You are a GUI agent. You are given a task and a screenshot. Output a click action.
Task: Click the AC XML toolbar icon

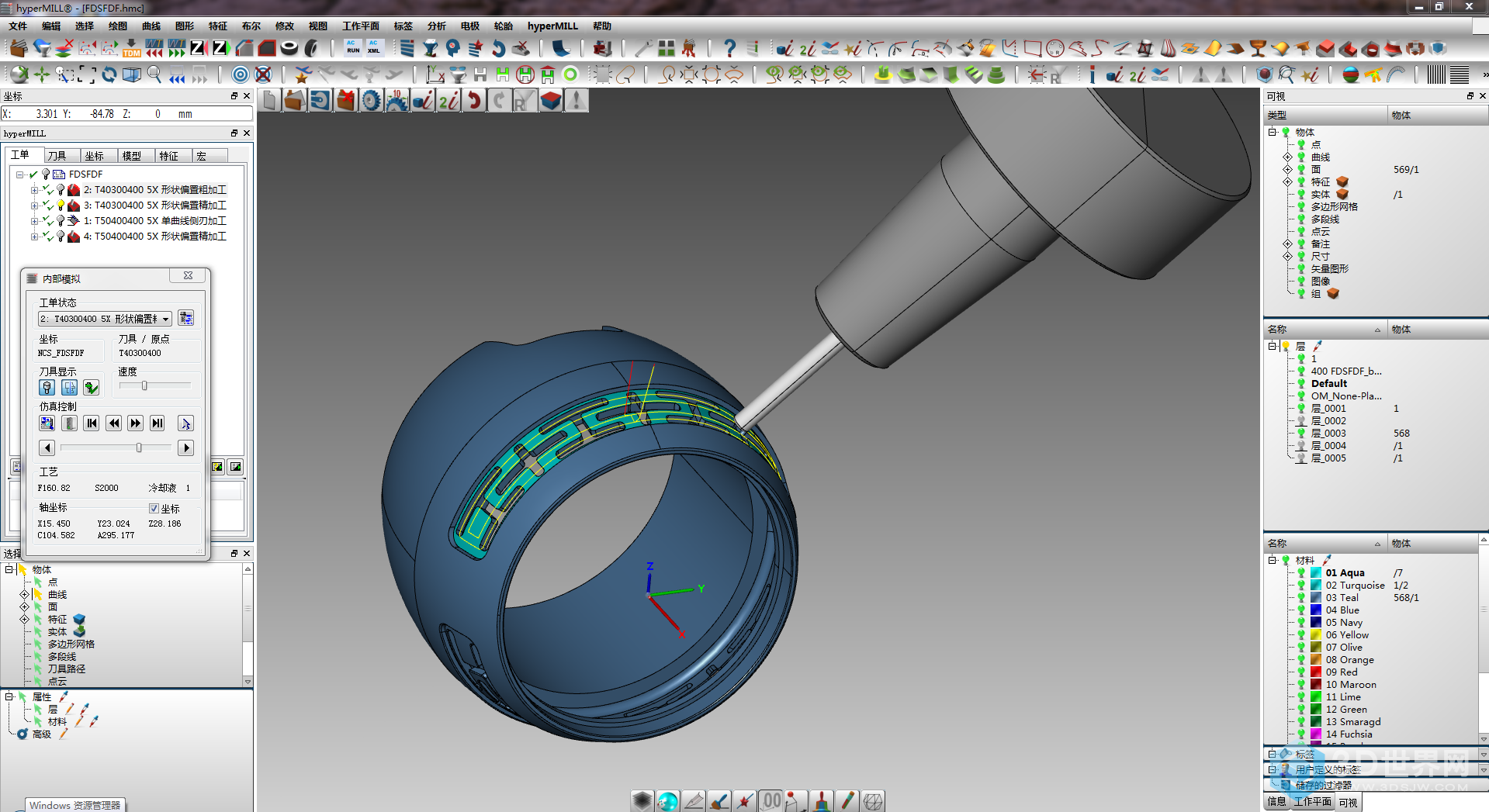[374, 48]
